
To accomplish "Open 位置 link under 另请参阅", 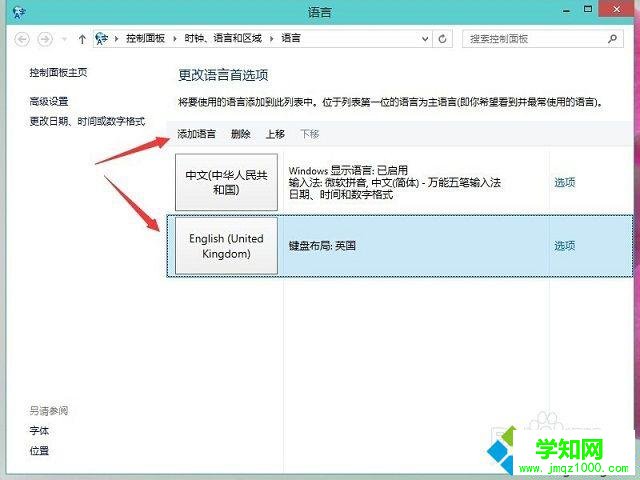I will tap(39, 451).
